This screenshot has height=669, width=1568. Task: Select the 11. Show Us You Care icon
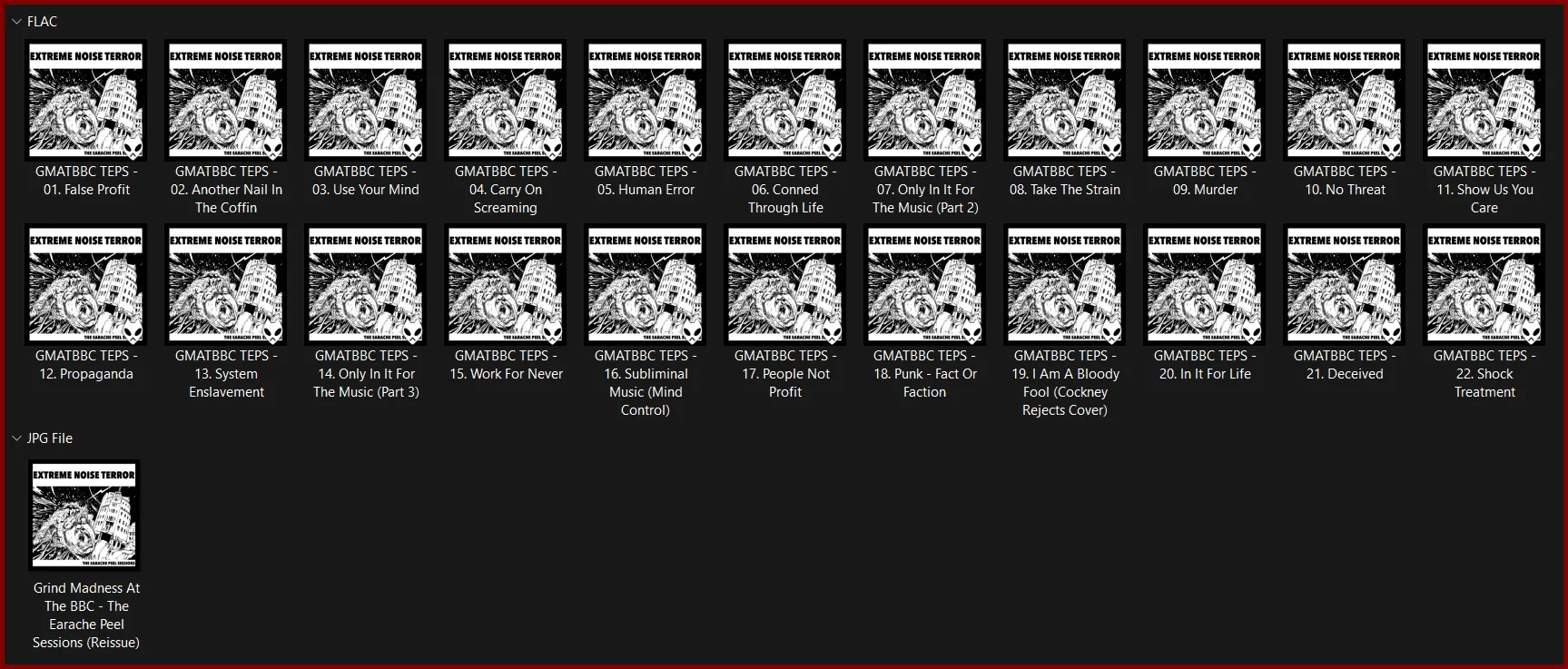click(x=1484, y=100)
